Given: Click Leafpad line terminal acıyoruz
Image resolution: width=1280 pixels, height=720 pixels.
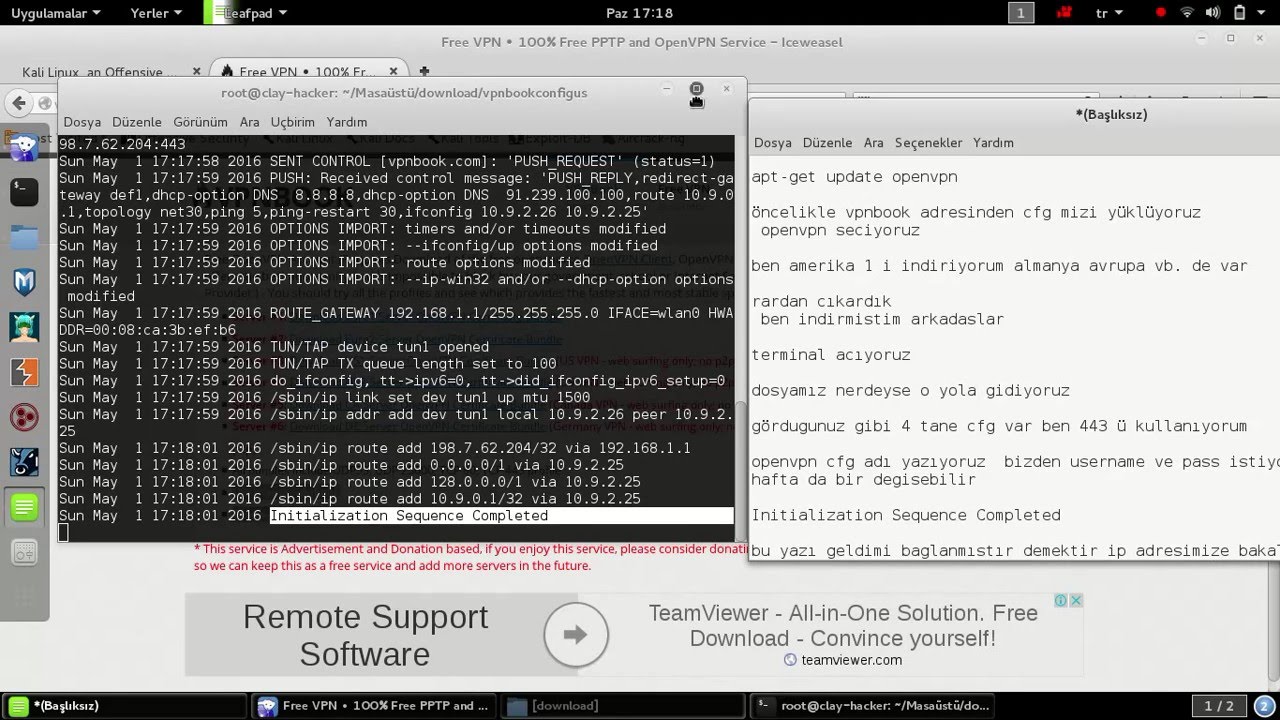Looking at the screenshot, I should tap(831, 355).
